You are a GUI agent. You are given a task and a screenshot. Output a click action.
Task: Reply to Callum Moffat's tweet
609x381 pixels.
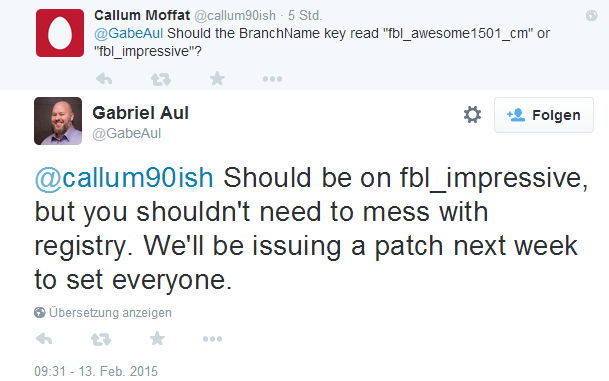104,79
